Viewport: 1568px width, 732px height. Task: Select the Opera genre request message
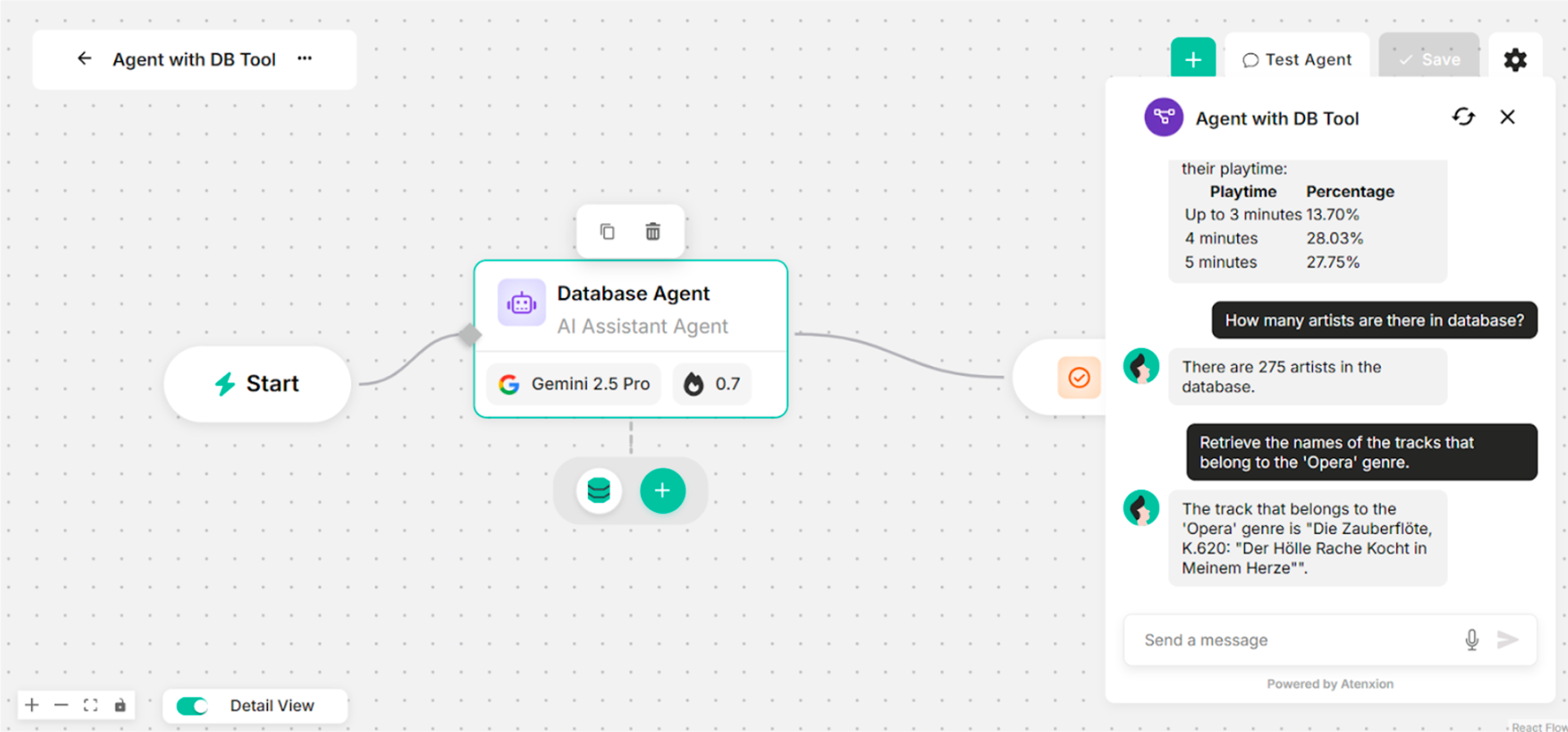point(1362,452)
